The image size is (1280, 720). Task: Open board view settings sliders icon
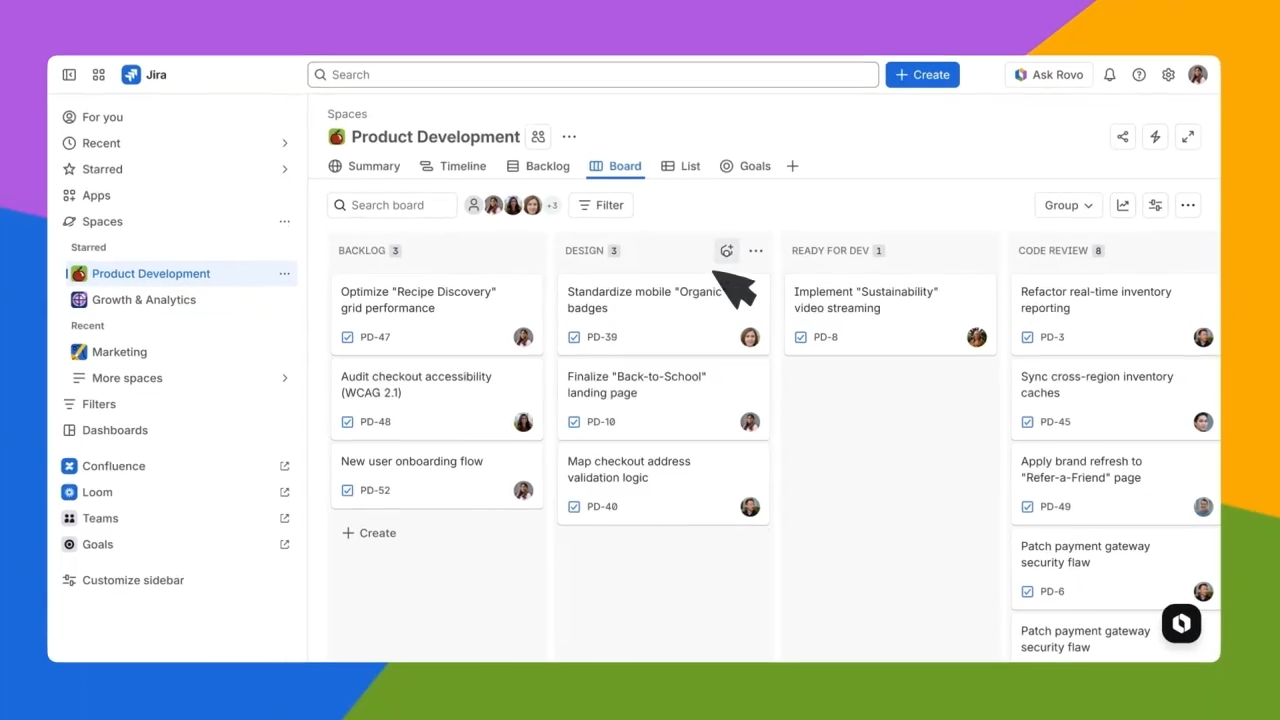point(1155,205)
